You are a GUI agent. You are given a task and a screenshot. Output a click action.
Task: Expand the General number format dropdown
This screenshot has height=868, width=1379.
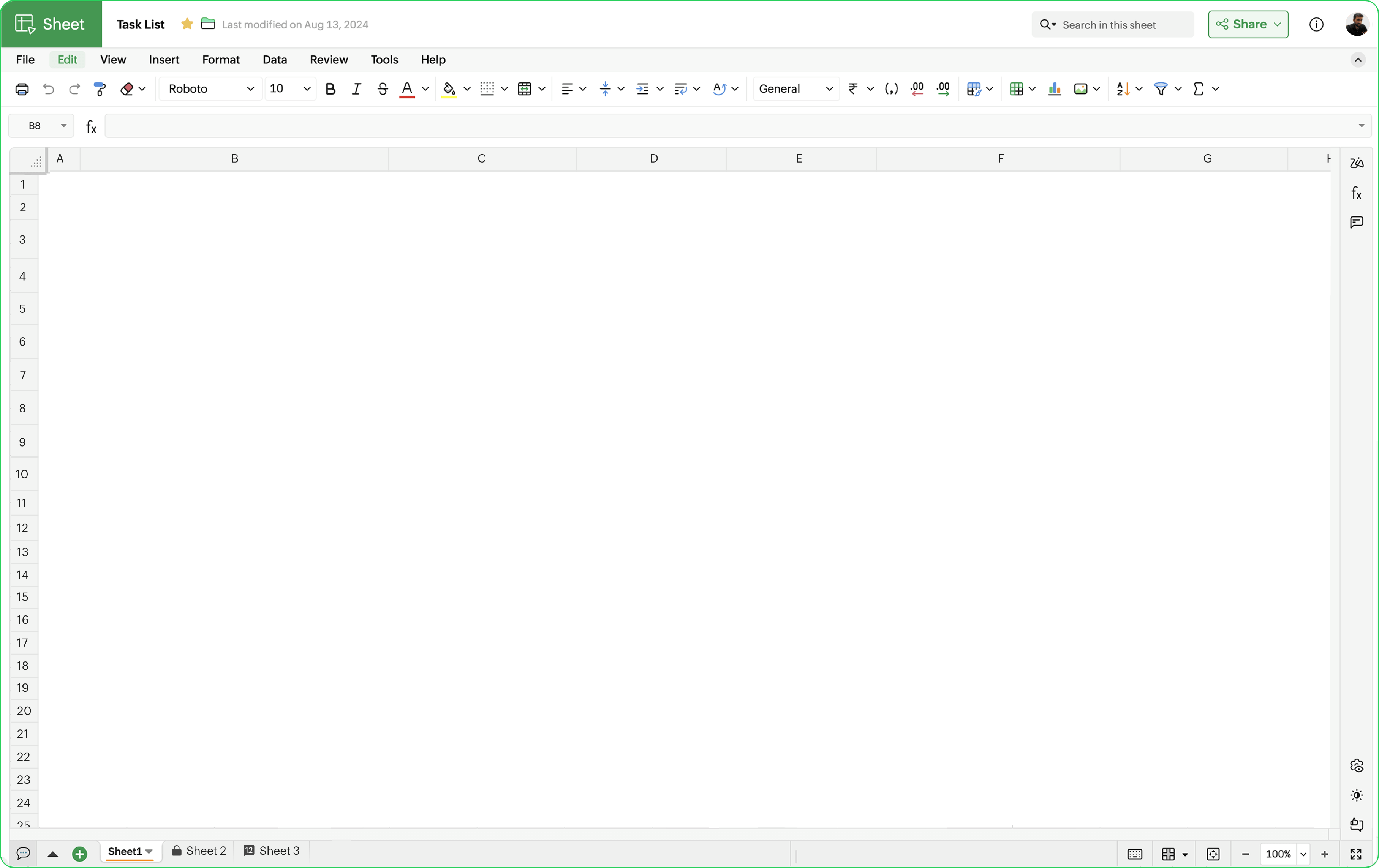830,89
